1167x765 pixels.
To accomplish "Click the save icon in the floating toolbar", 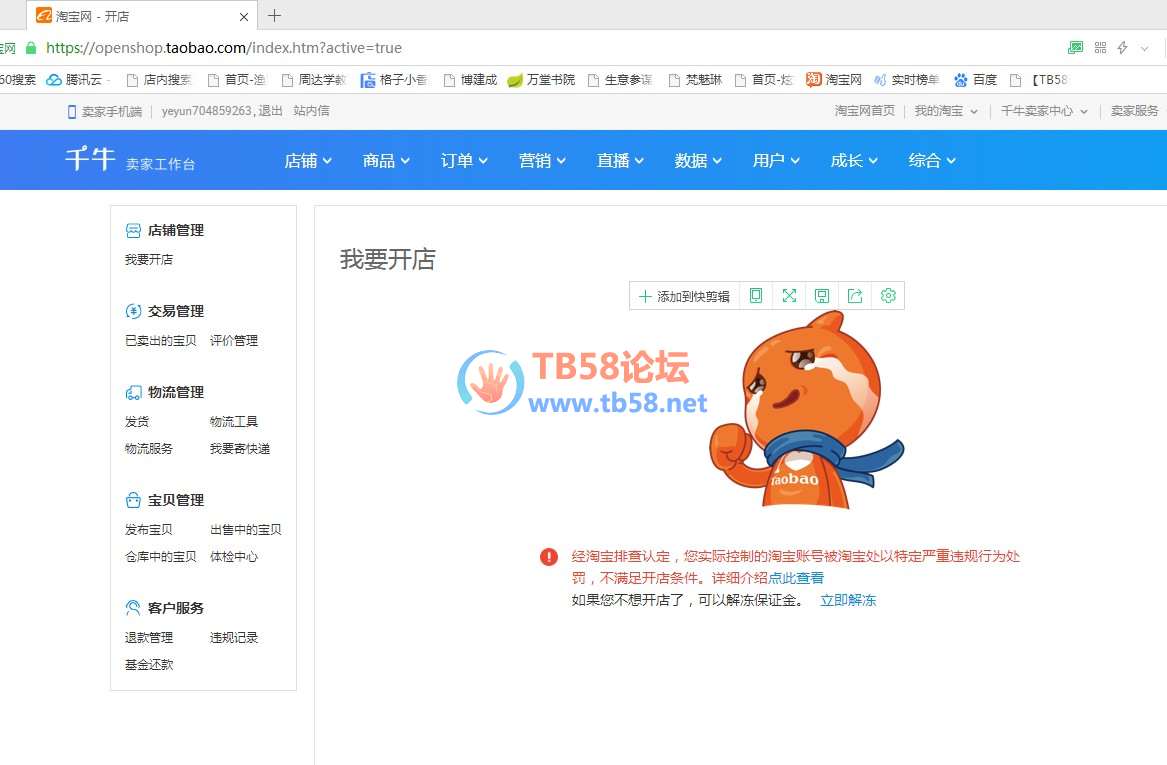I will click(x=822, y=295).
